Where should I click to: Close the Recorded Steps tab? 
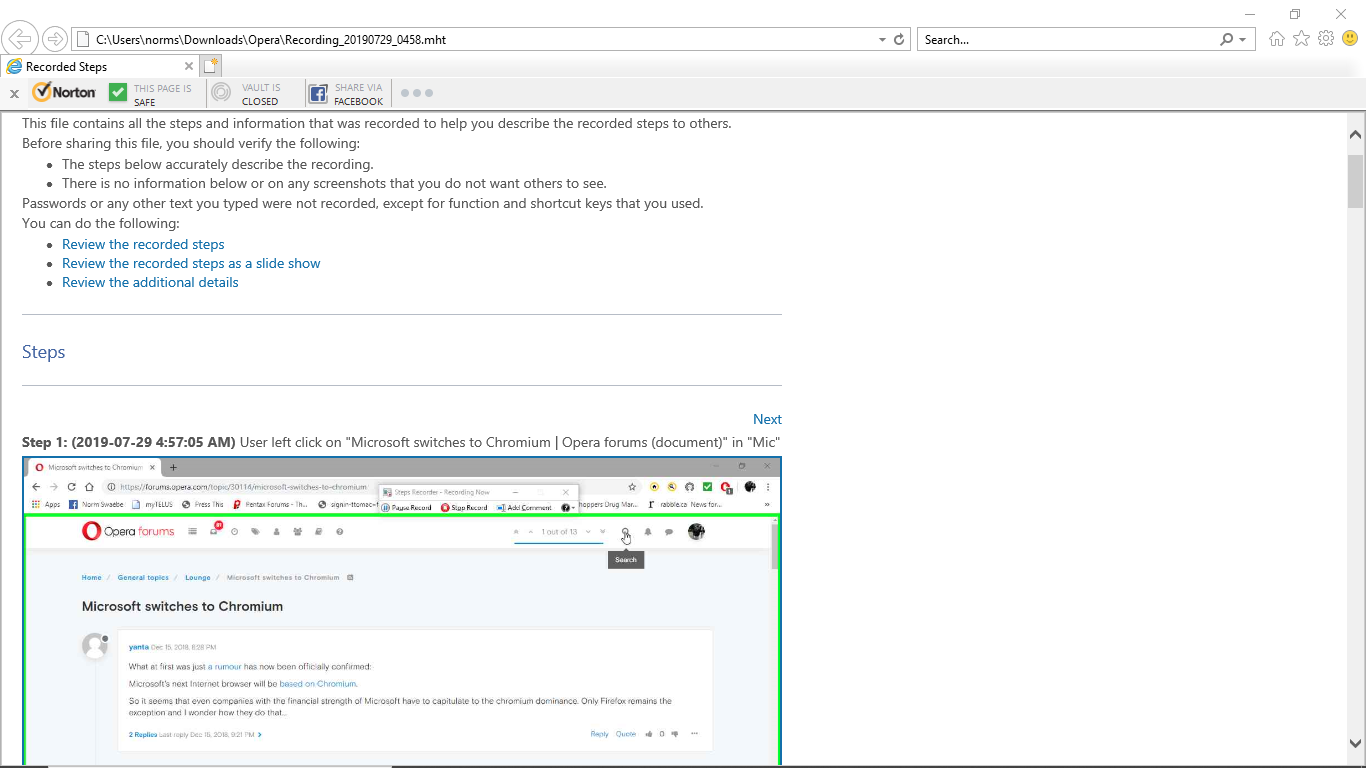point(188,66)
